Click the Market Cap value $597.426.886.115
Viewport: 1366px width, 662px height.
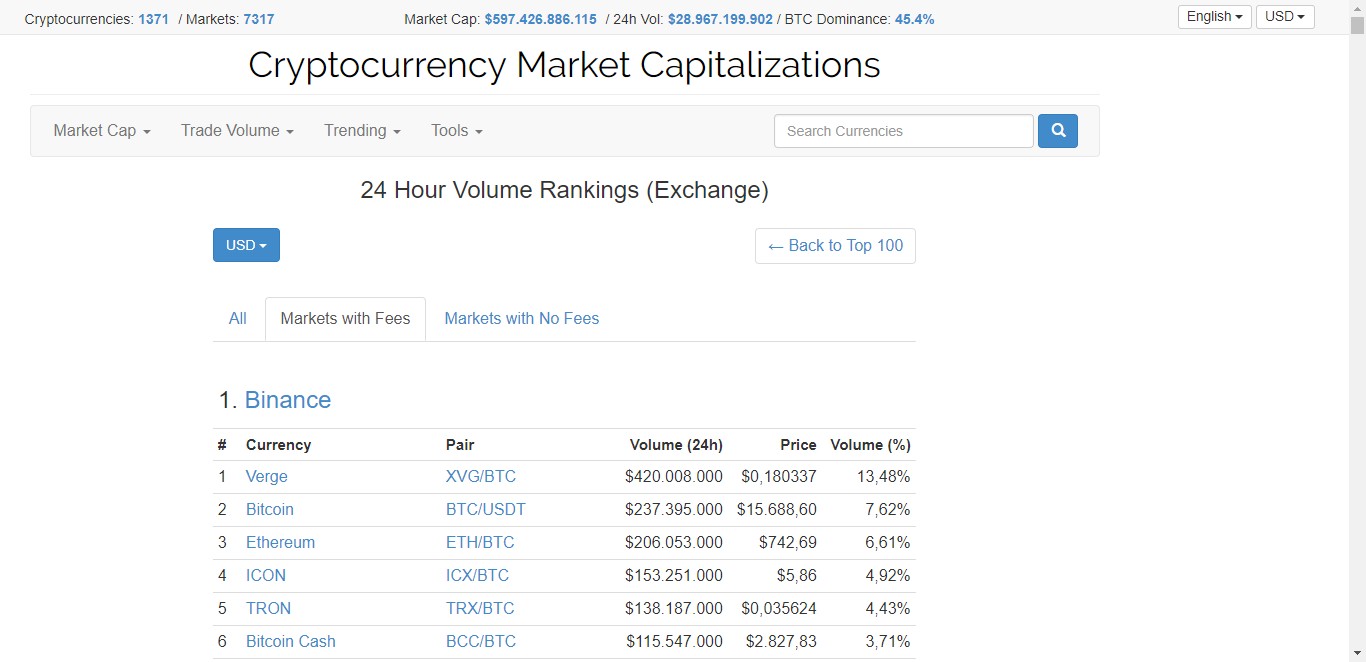coord(541,19)
